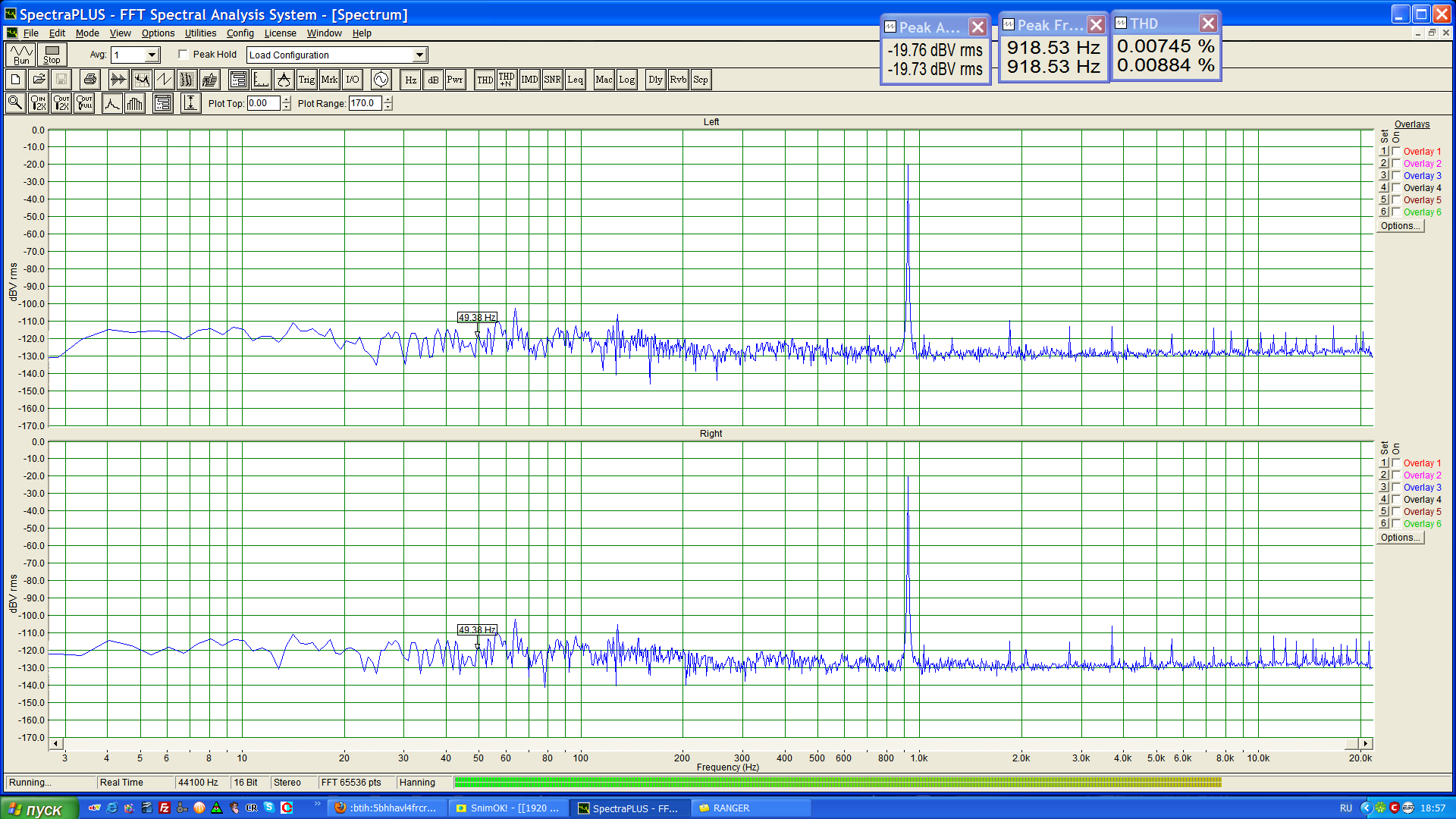The height and width of the screenshot is (819, 1456).
Task: Select the Zoom In 2X icon
Action: click(38, 103)
